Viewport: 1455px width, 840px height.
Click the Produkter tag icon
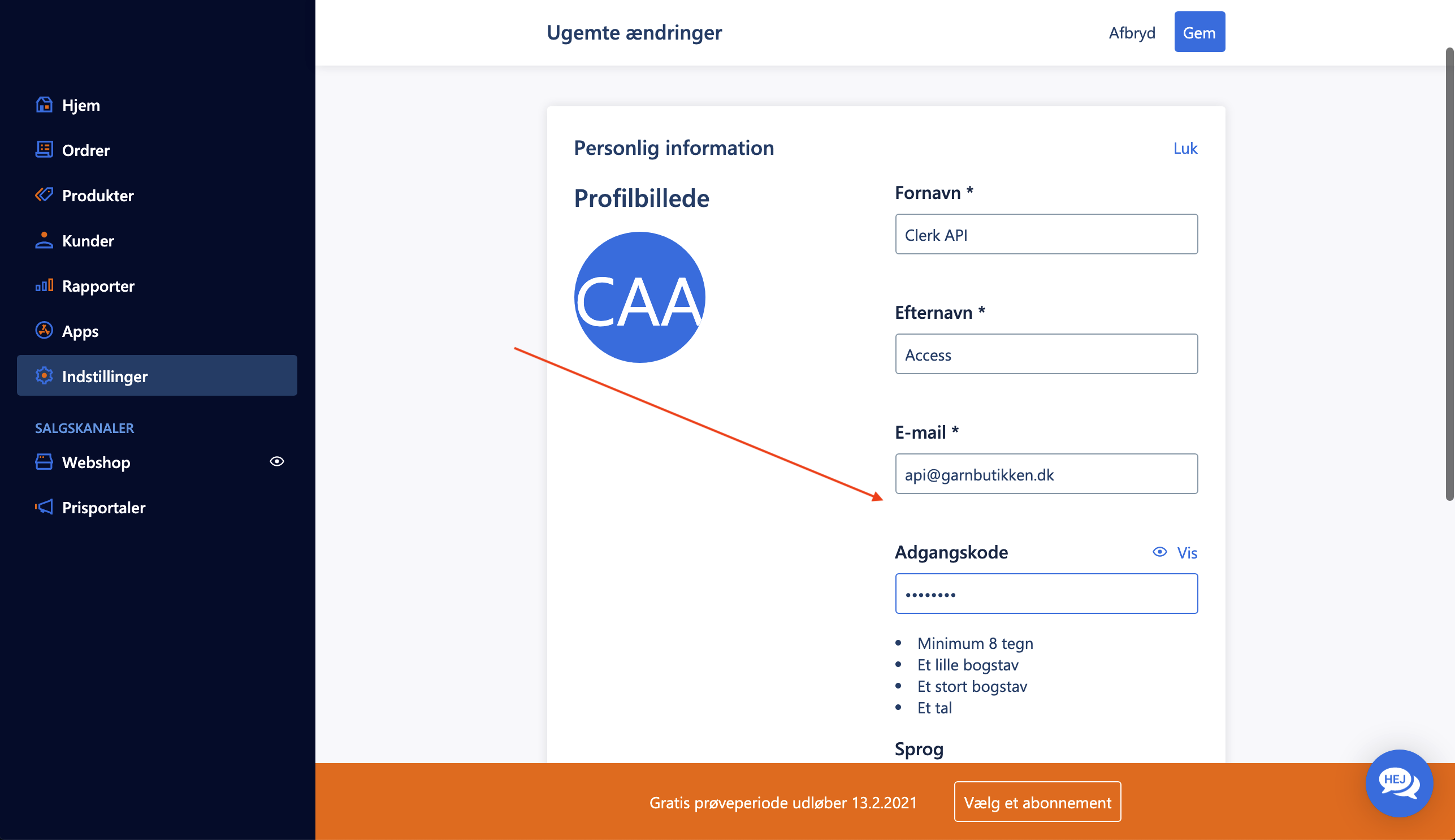pyautogui.click(x=45, y=195)
